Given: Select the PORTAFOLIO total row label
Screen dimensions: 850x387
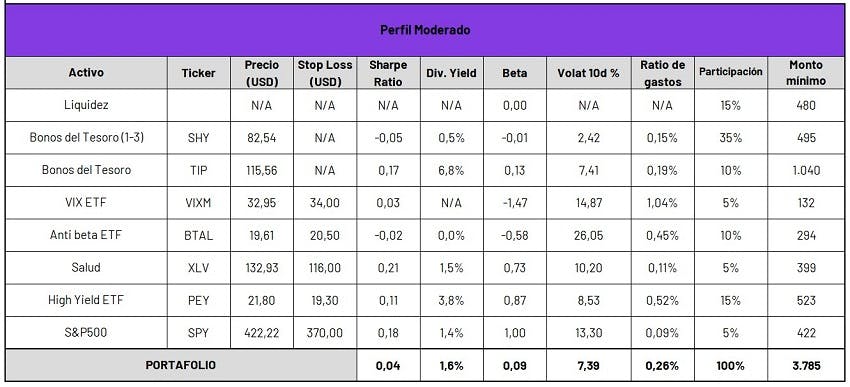Looking at the screenshot, I should point(181,365).
